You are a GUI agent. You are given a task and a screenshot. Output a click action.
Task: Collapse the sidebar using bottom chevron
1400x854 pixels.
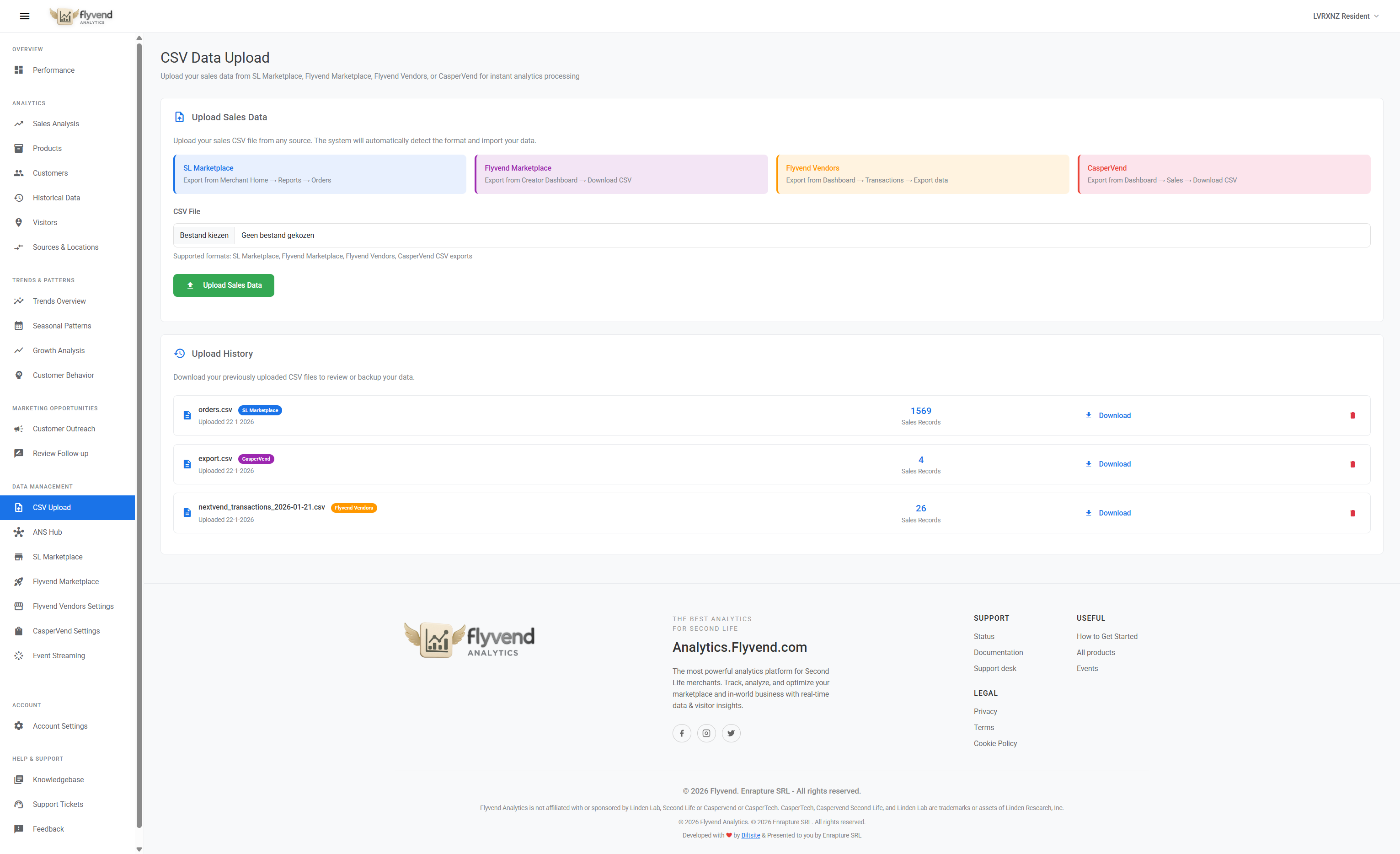(139, 849)
